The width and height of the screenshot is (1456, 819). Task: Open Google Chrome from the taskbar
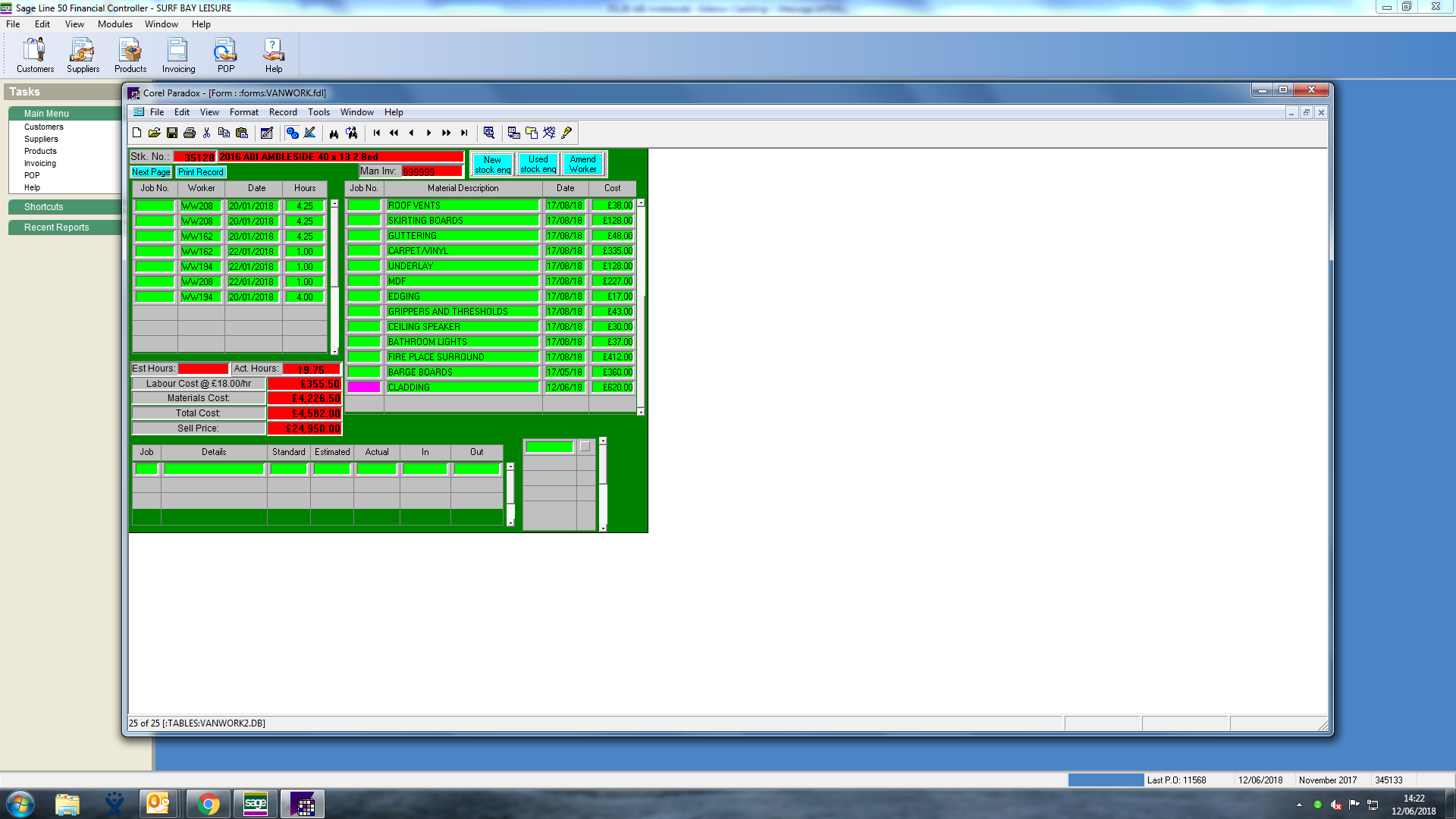coord(208,804)
